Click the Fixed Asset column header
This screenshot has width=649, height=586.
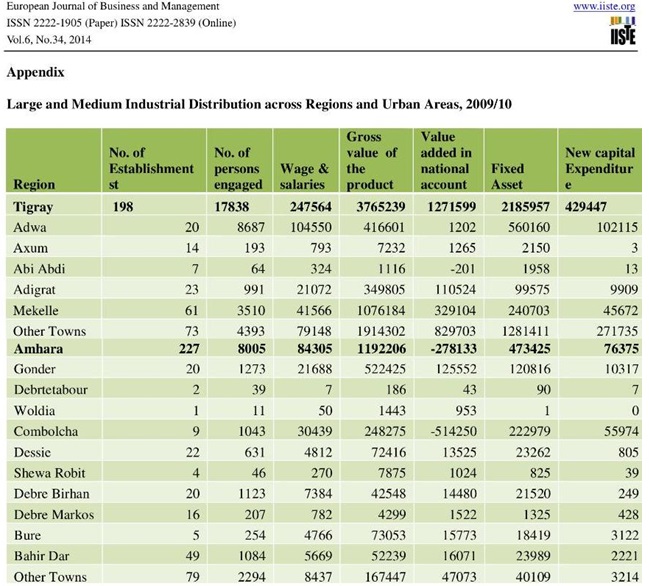507,176
